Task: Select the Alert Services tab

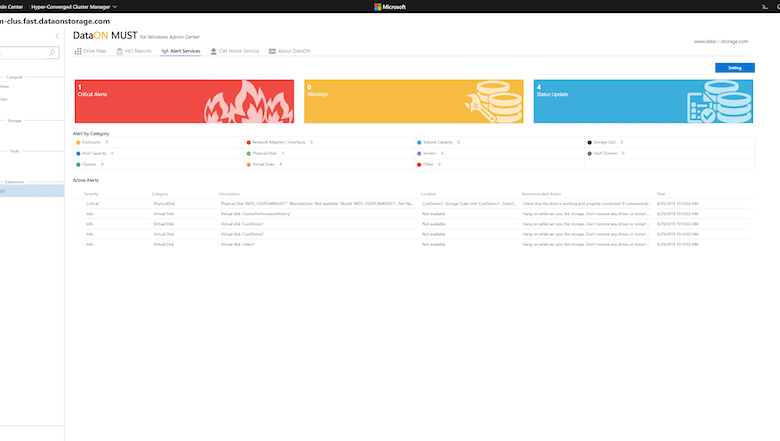Action: pos(181,51)
